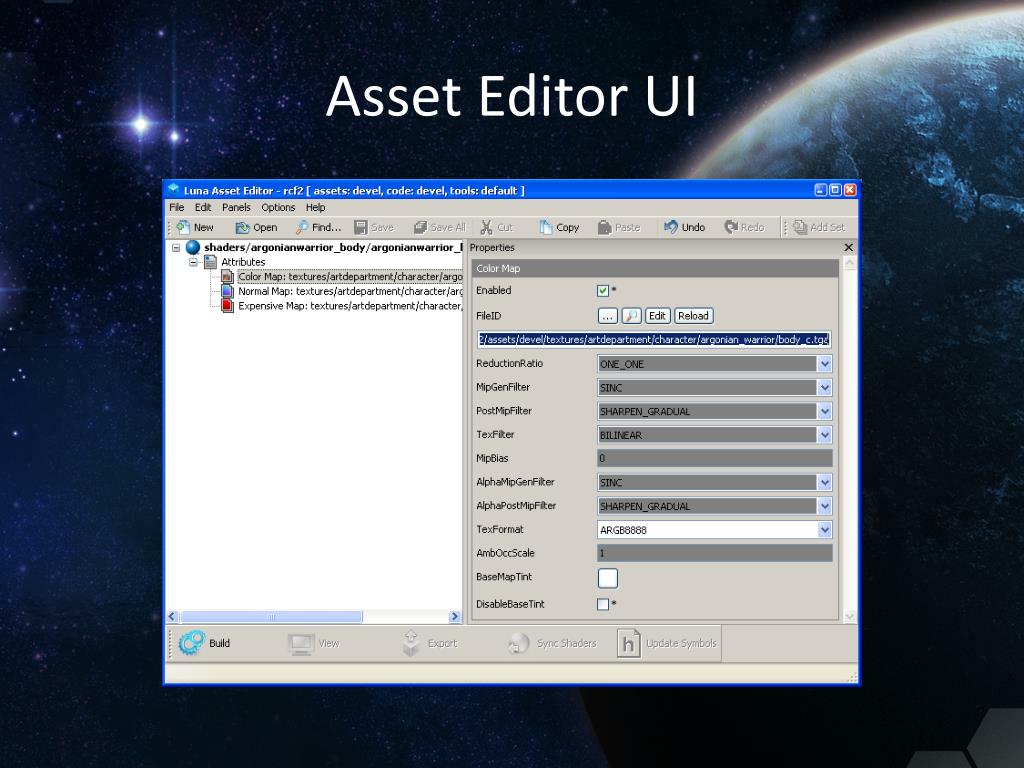The image size is (1024, 768).
Task: Pick a color from BaseMapTint swatch
Action: pos(608,578)
